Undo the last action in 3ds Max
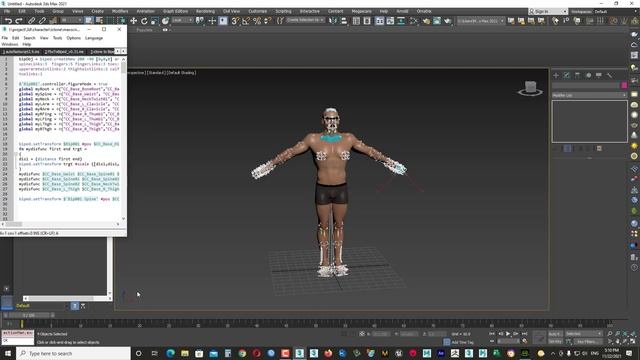 pos(8,21)
